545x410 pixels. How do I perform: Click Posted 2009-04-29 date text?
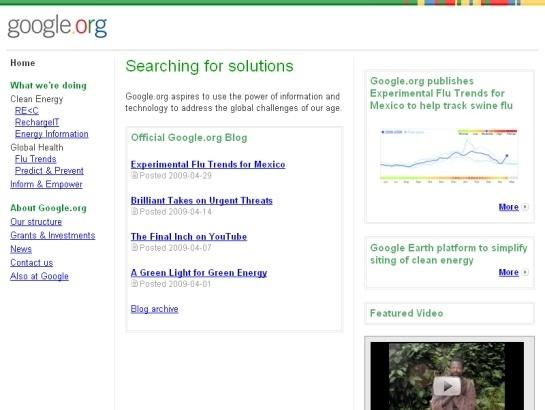[176, 175]
